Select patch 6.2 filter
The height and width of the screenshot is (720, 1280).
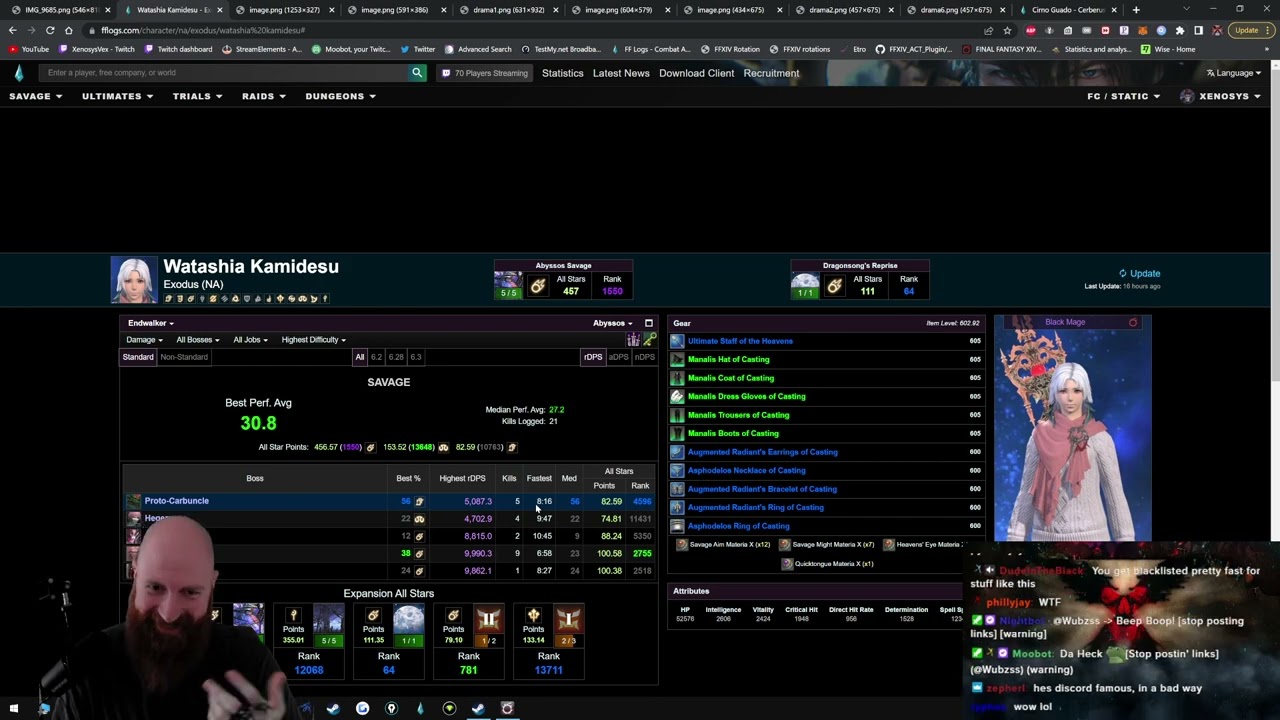point(376,357)
